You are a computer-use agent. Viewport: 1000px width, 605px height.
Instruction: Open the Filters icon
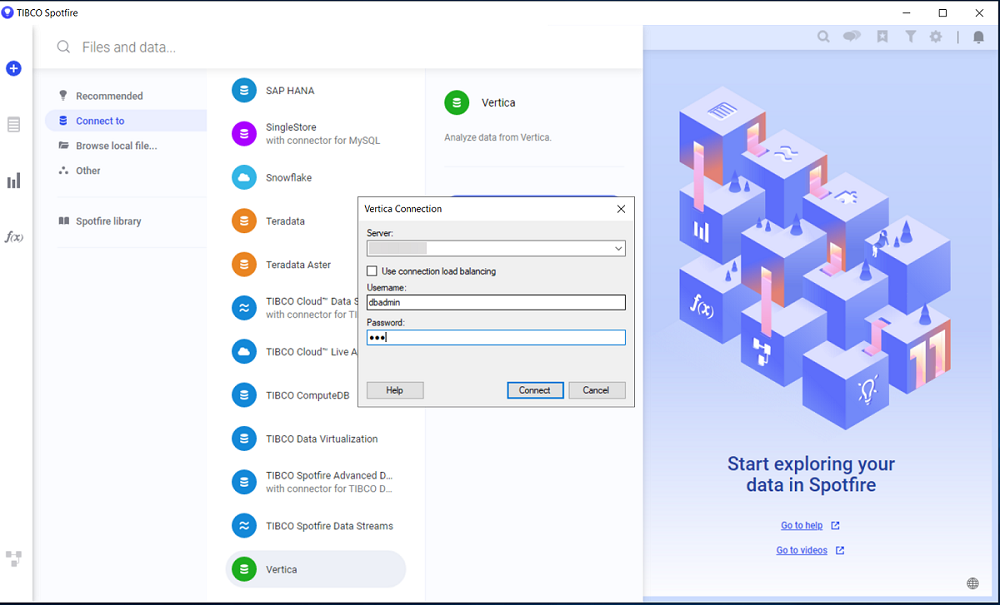[x=910, y=36]
